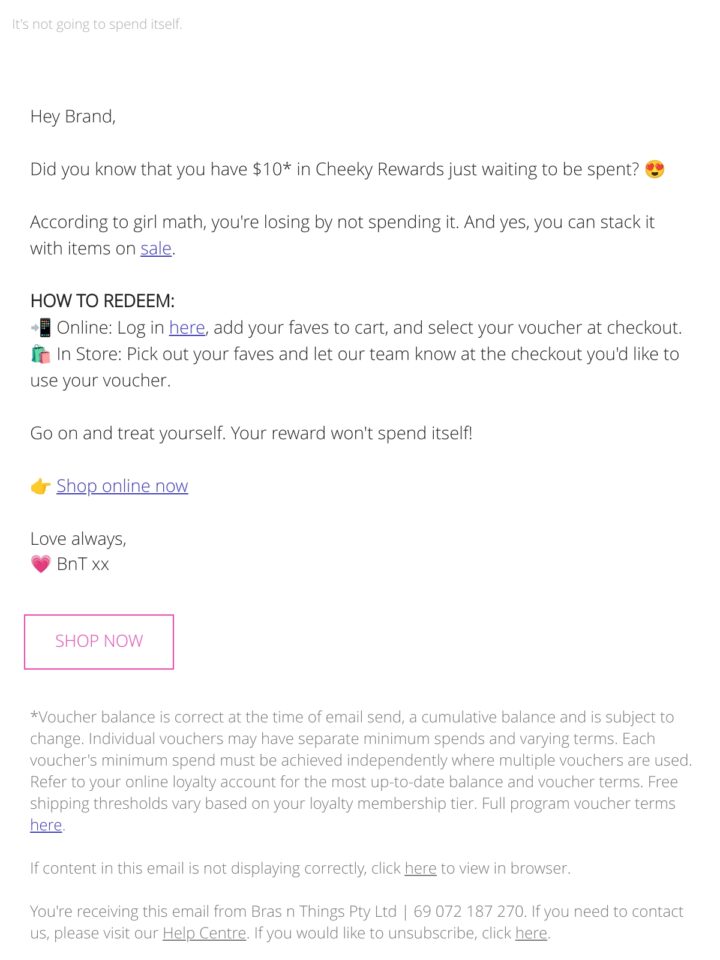The image size is (720, 960).
Task: Open the Help Centre link
Action: (204, 933)
